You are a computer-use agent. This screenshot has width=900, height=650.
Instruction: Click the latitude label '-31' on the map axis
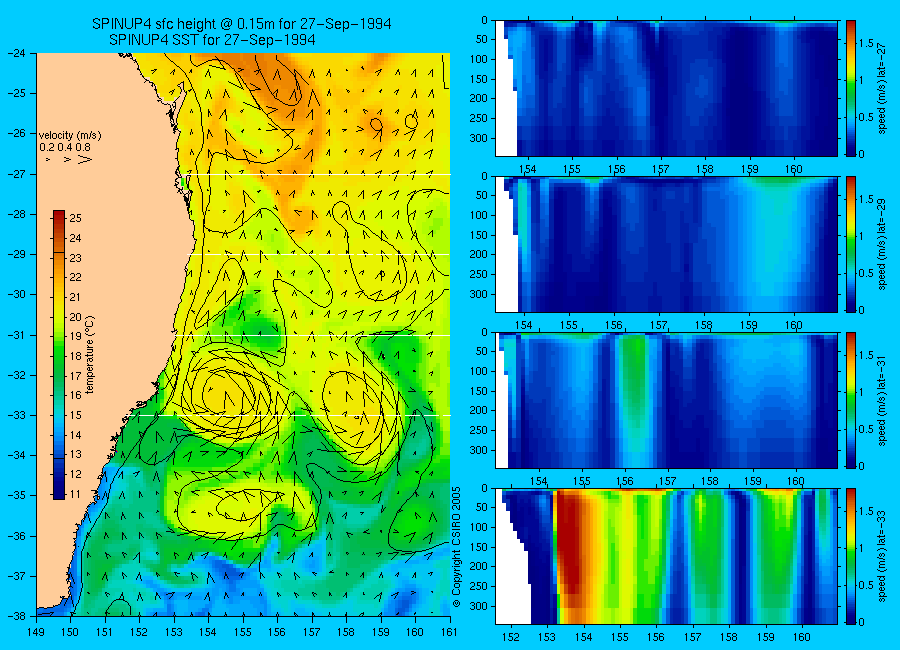(17, 335)
